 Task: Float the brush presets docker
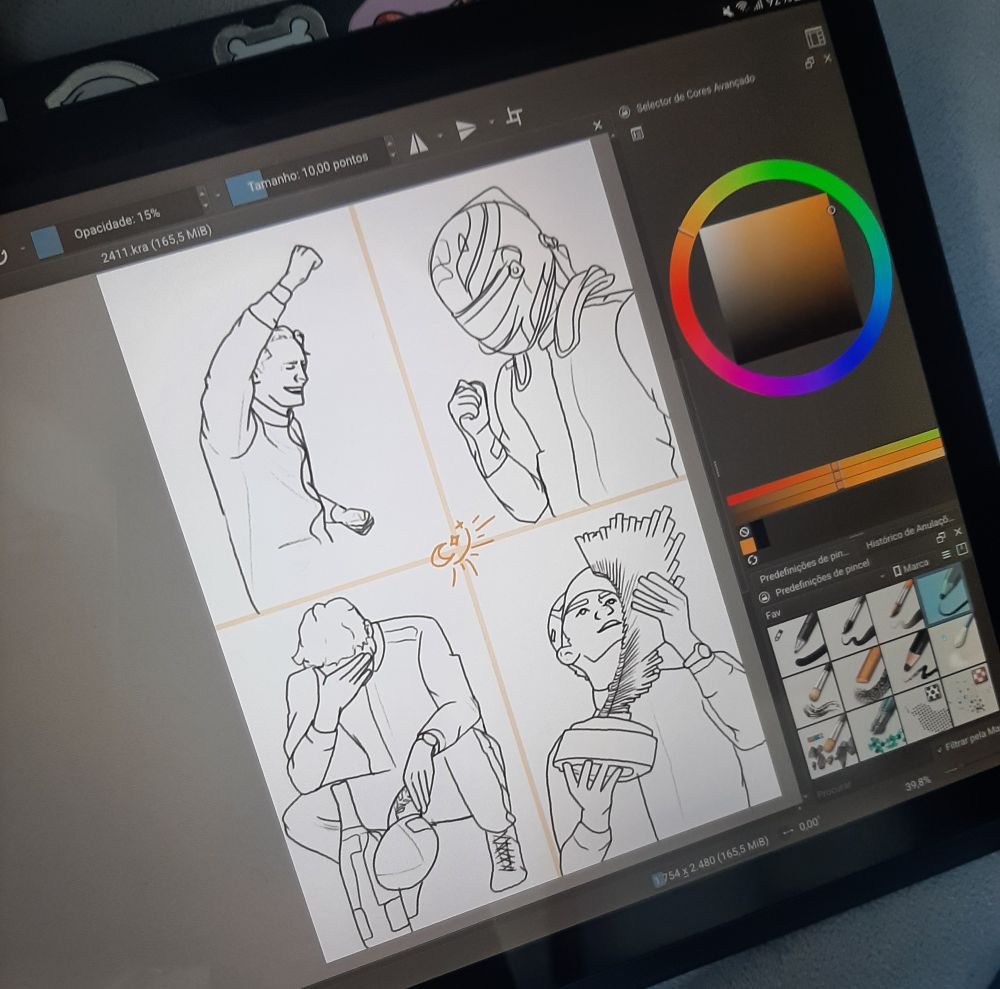click(941, 538)
